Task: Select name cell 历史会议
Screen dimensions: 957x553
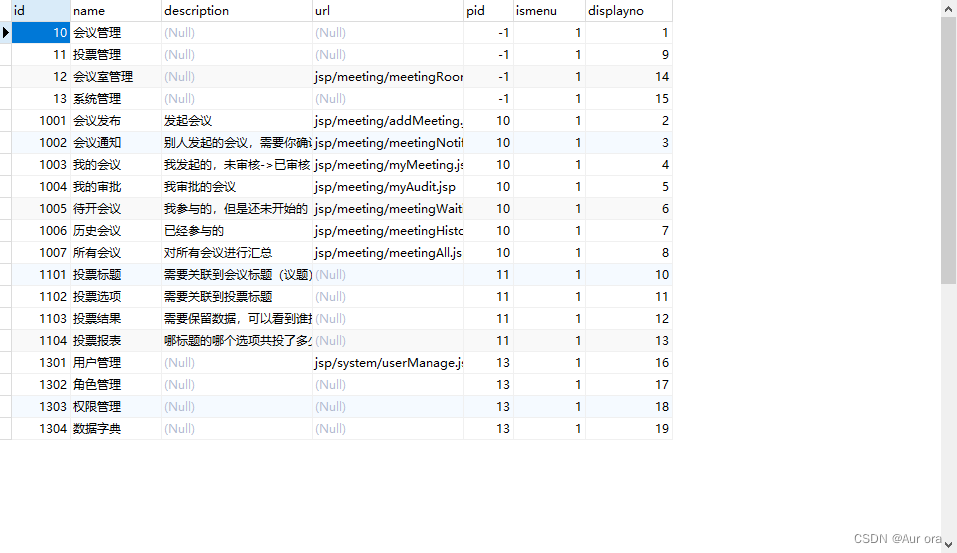Action: (x=116, y=231)
